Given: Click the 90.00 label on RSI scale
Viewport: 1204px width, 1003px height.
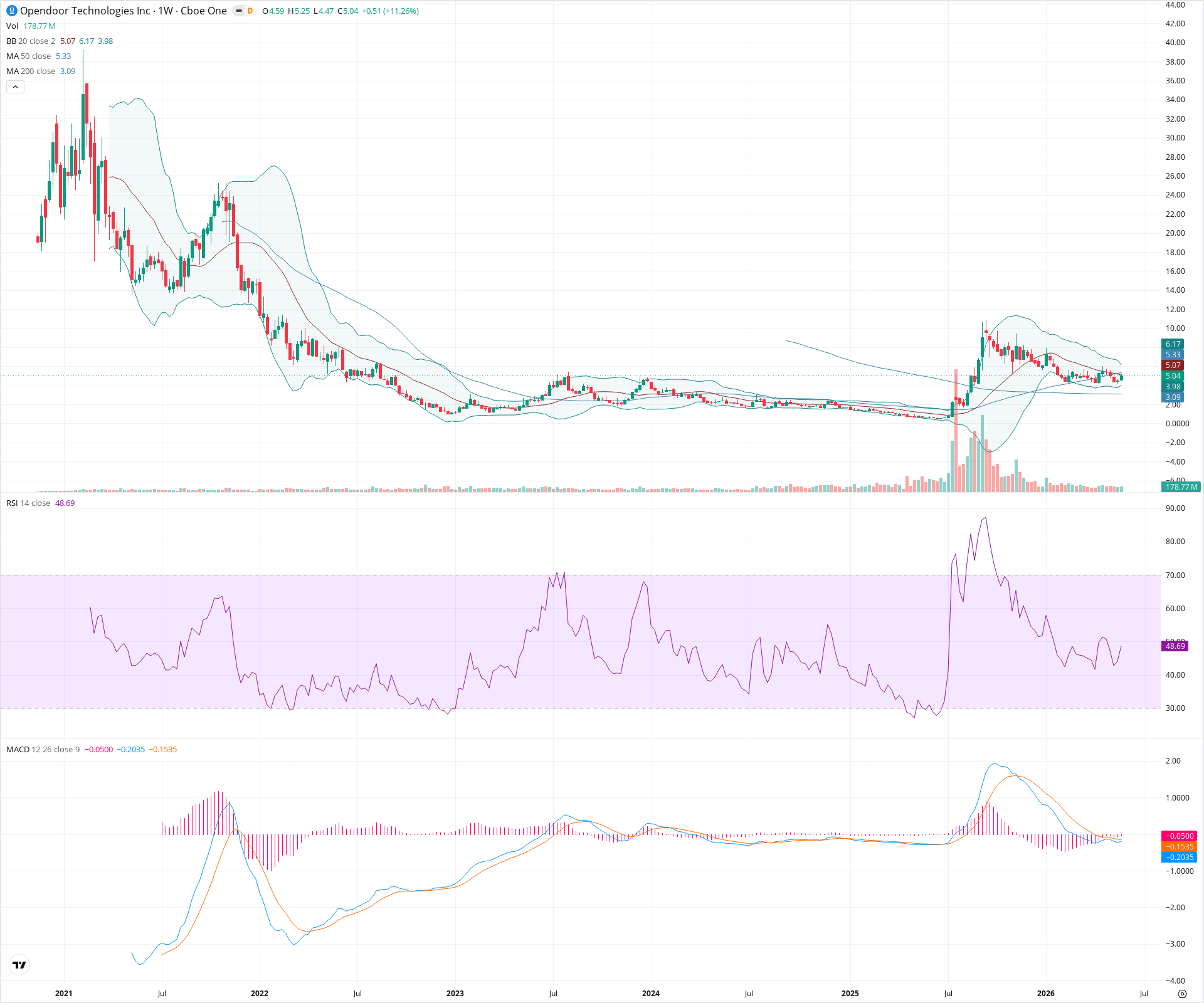Looking at the screenshot, I should (x=1175, y=508).
